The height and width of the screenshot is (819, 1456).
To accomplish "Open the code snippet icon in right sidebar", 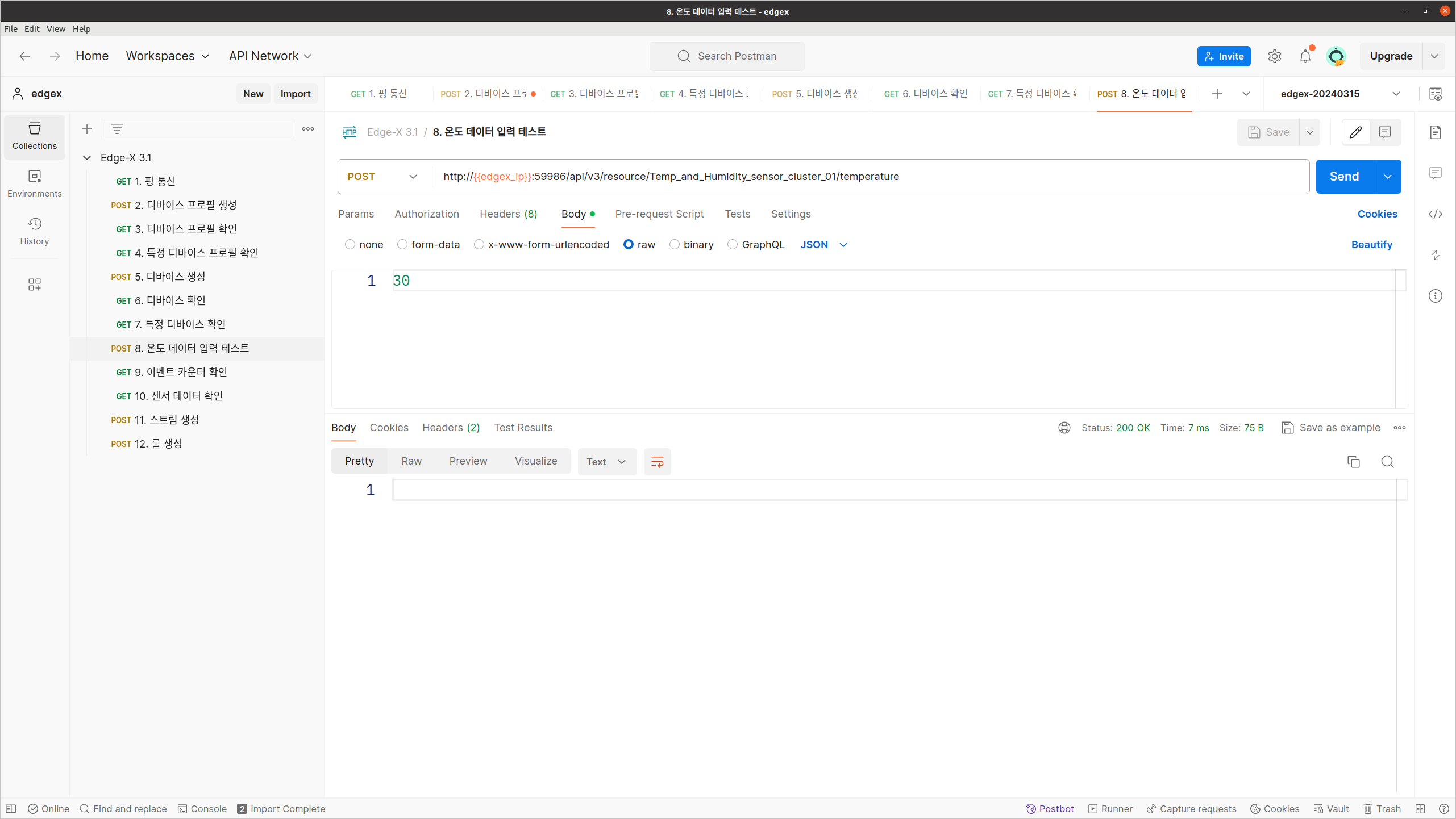I will 1436,214.
